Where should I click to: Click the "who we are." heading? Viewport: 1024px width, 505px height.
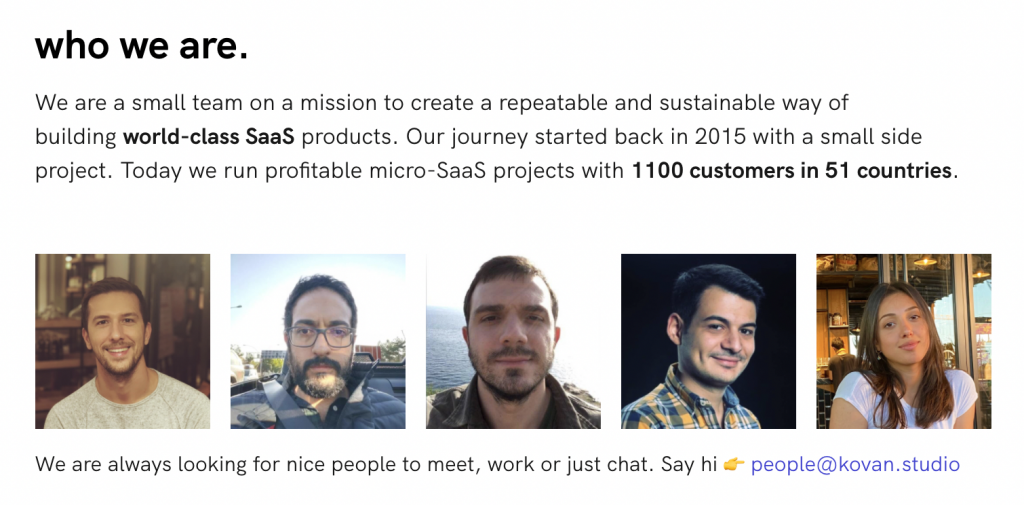(x=142, y=46)
